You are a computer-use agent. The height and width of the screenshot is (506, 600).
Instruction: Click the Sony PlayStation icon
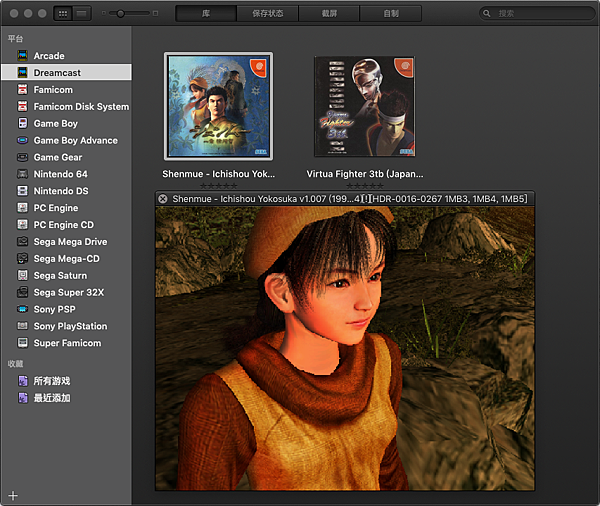pos(23,326)
